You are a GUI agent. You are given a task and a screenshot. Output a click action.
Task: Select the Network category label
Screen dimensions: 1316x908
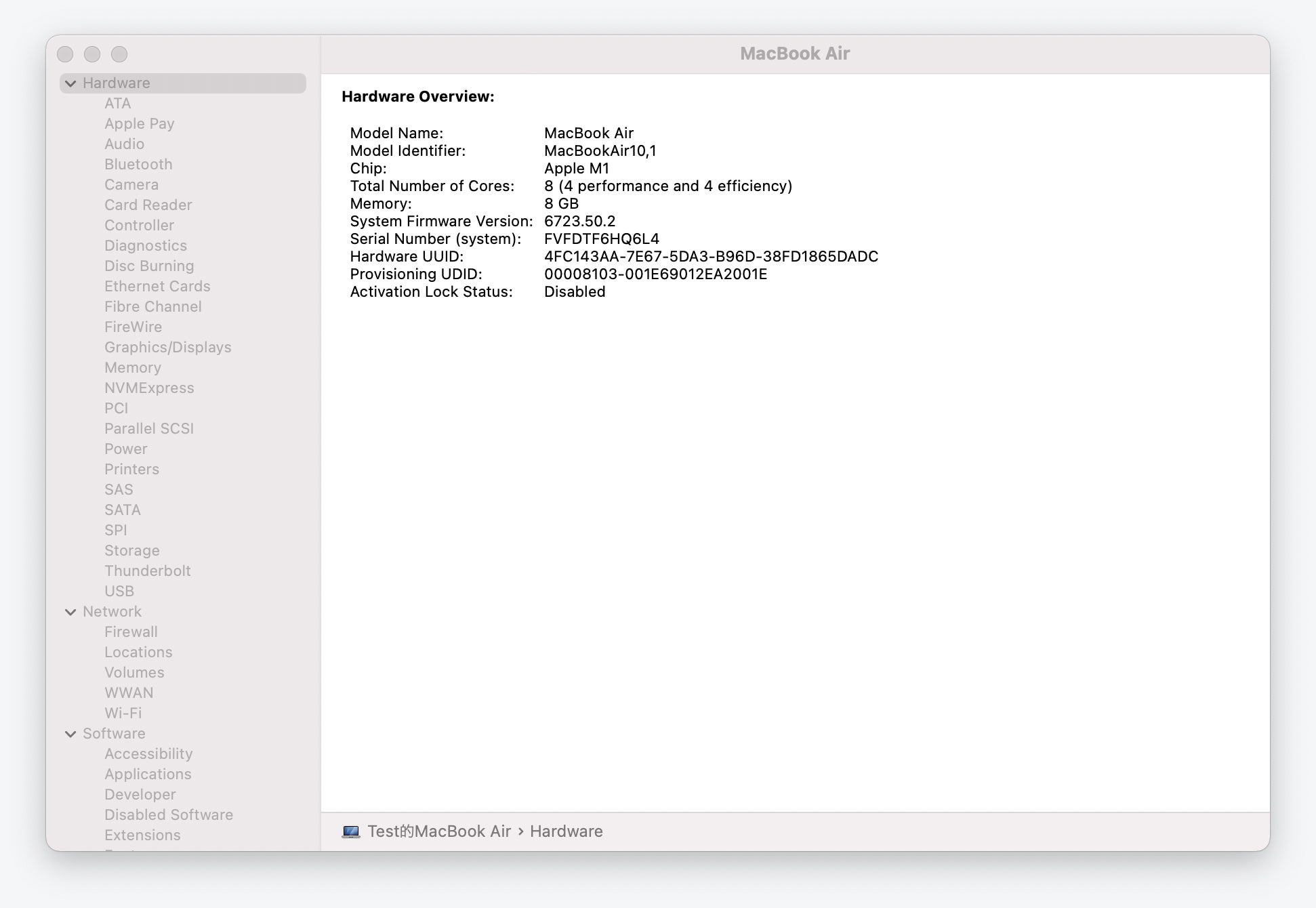click(112, 612)
